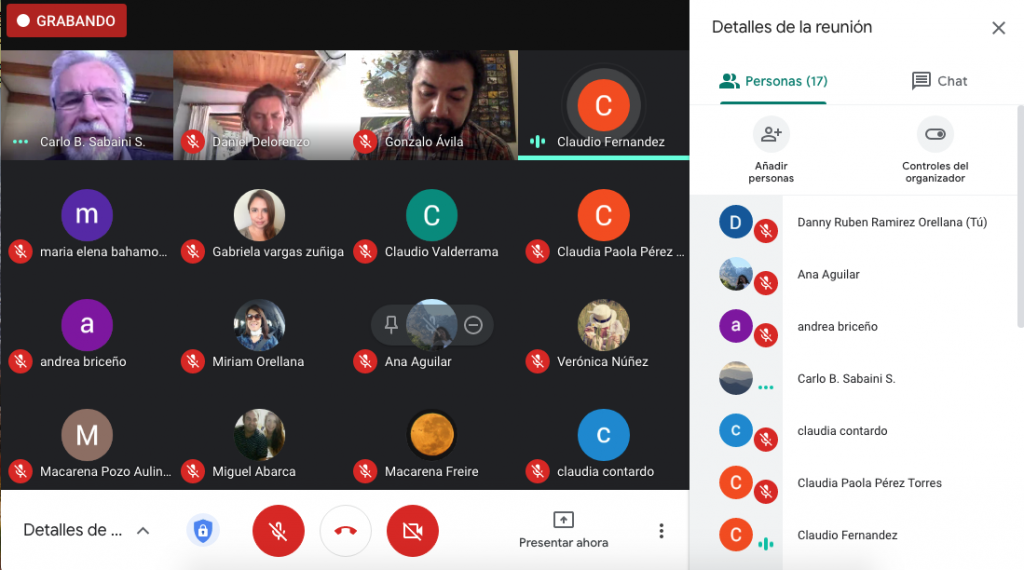The width and height of the screenshot is (1024, 570).
Task: Click muted mic icon beside Macarena Freire
Action: [365, 471]
